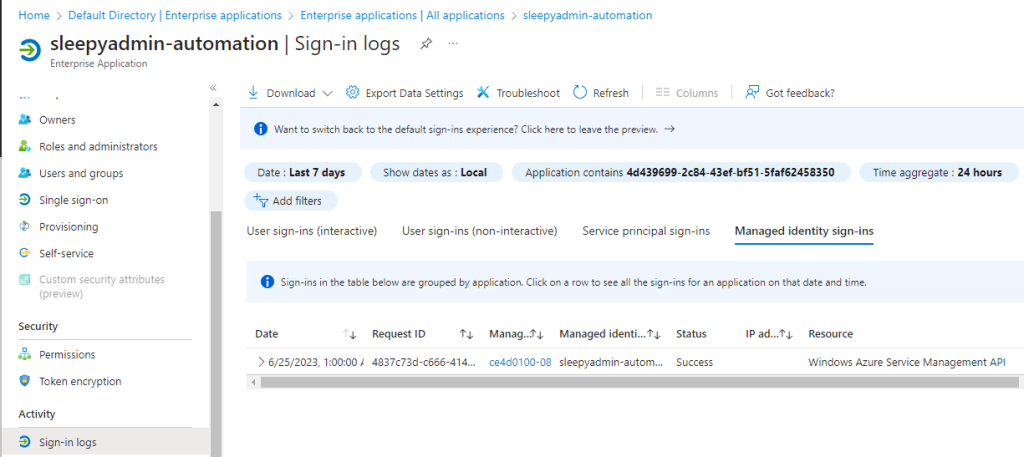Click the Troubleshoot tool icon
Screen dimensions: 1024x457
(483, 93)
